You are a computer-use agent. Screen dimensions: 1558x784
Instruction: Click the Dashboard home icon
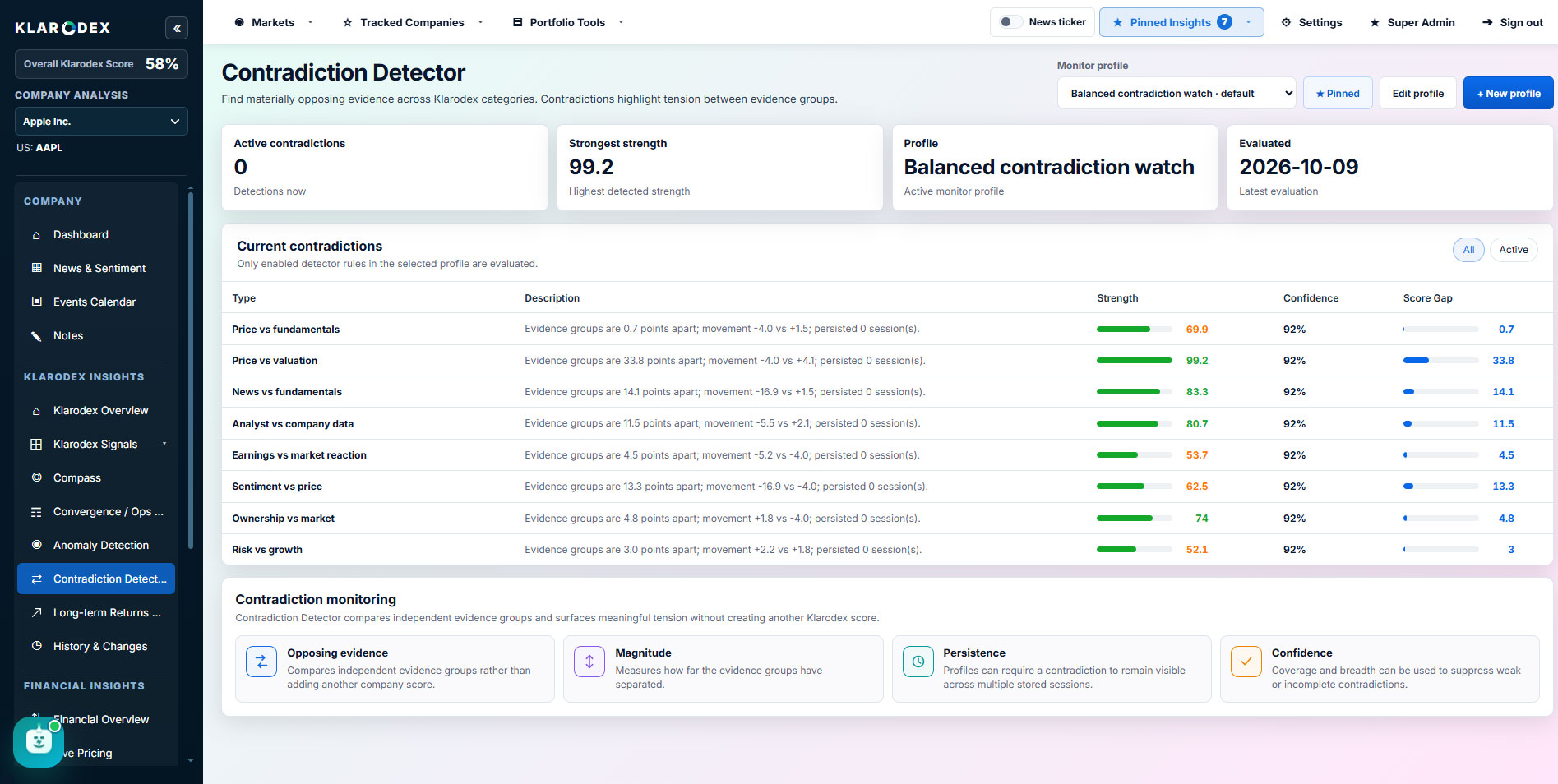click(x=36, y=235)
